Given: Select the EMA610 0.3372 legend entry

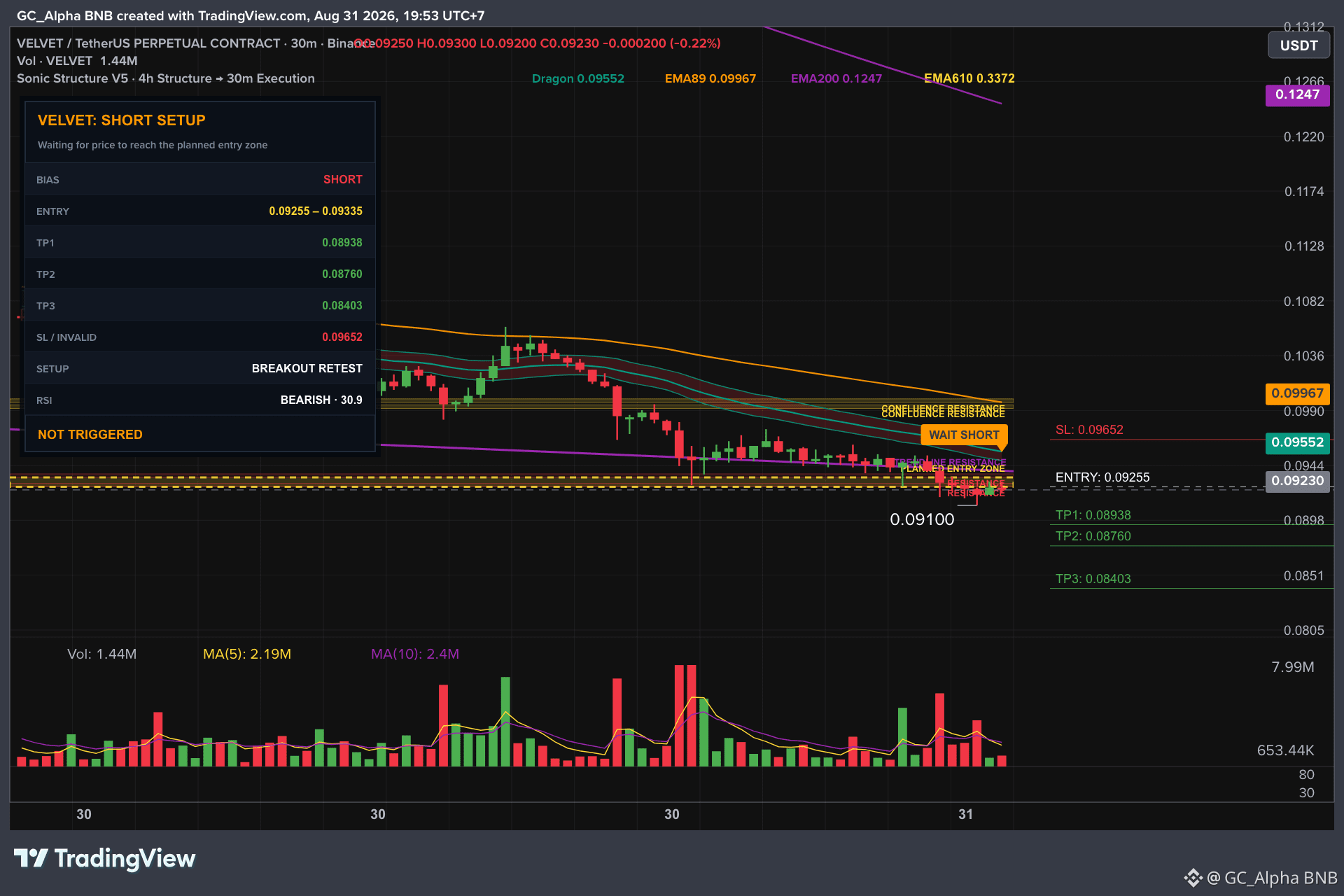Looking at the screenshot, I should [x=969, y=78].
